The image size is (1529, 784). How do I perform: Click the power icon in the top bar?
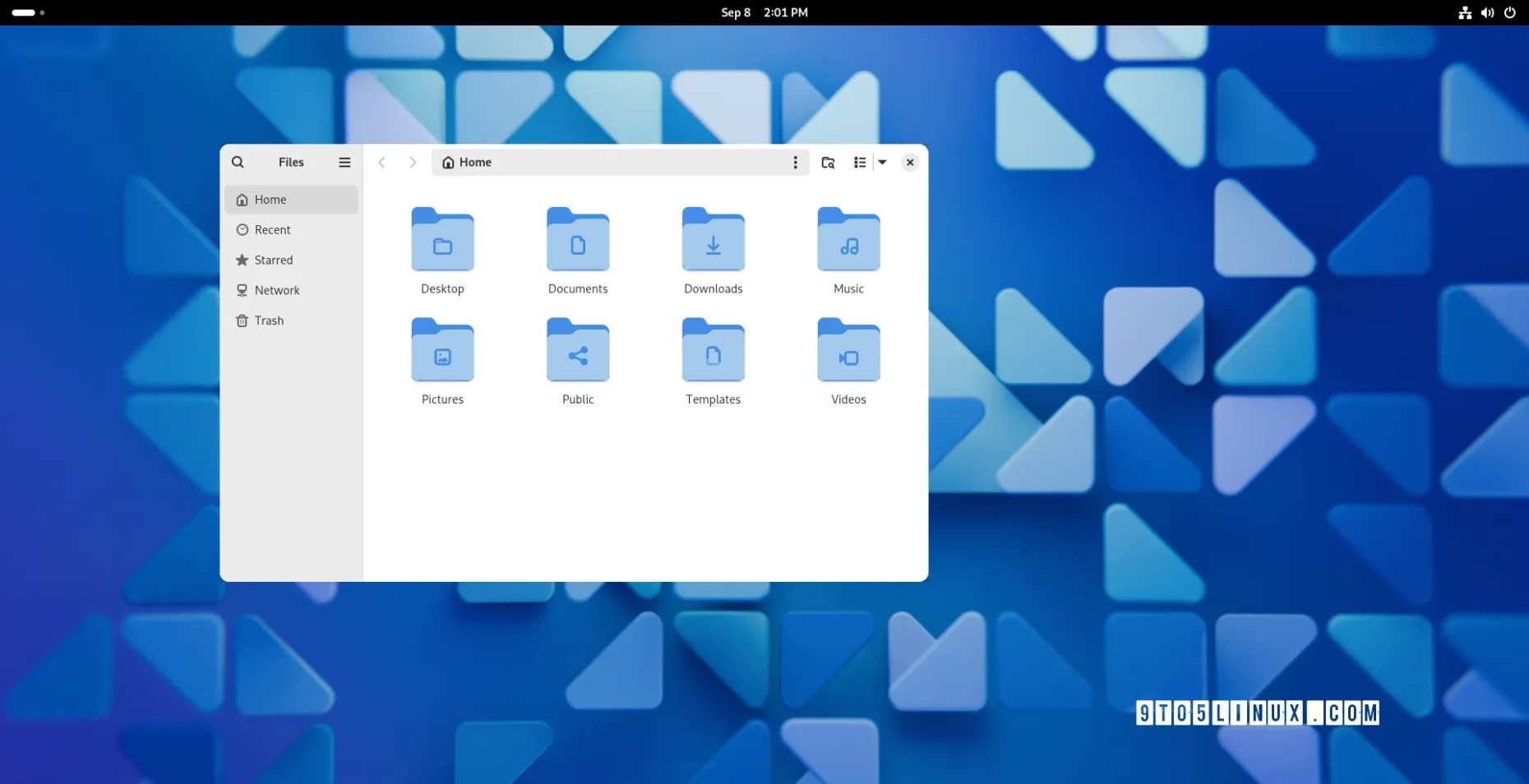[x=1511, y=12]
